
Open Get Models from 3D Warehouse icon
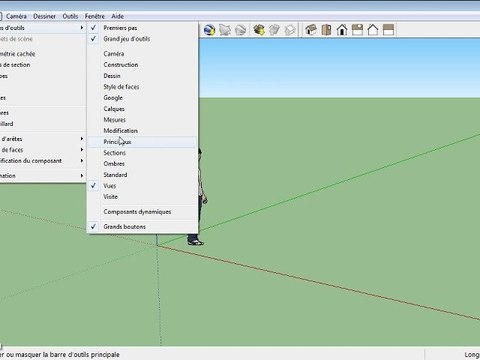tap(259, 30)
